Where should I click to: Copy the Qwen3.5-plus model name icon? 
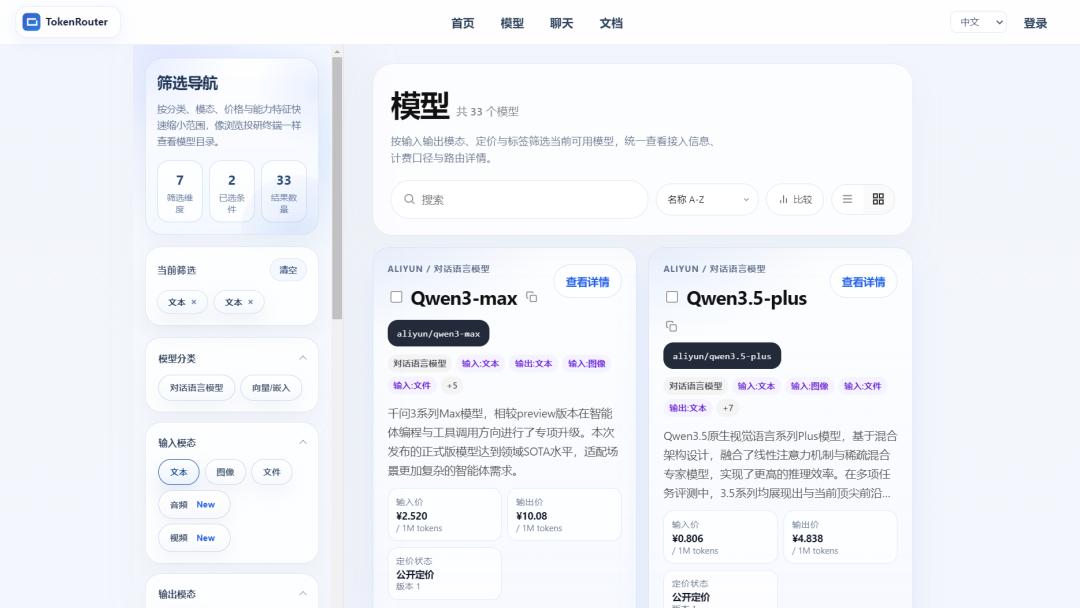[672, 326]
